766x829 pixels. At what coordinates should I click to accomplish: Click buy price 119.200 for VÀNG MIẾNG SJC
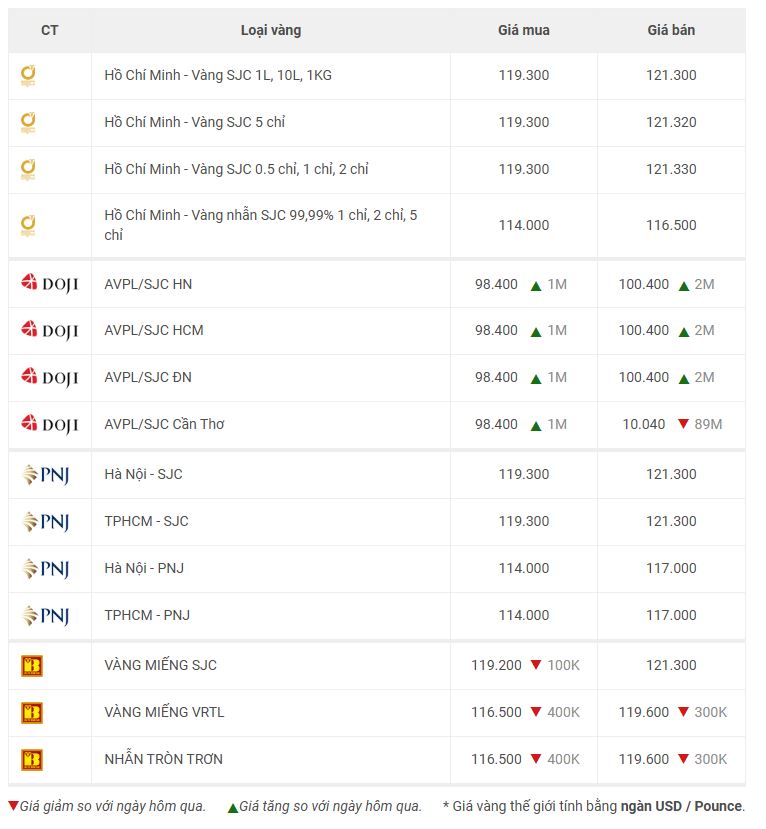[496, 665]
